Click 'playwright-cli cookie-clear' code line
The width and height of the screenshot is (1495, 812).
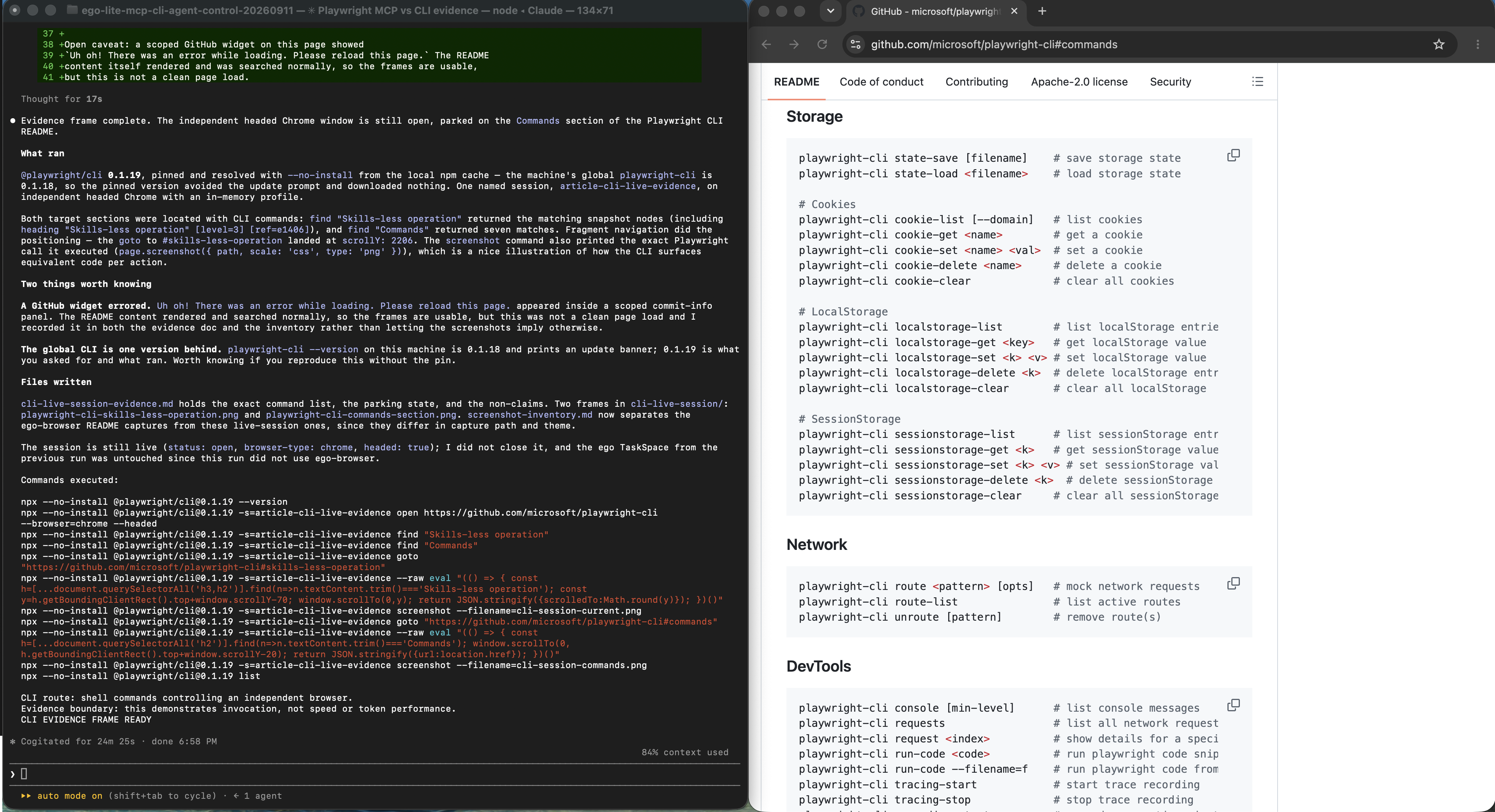884,281
